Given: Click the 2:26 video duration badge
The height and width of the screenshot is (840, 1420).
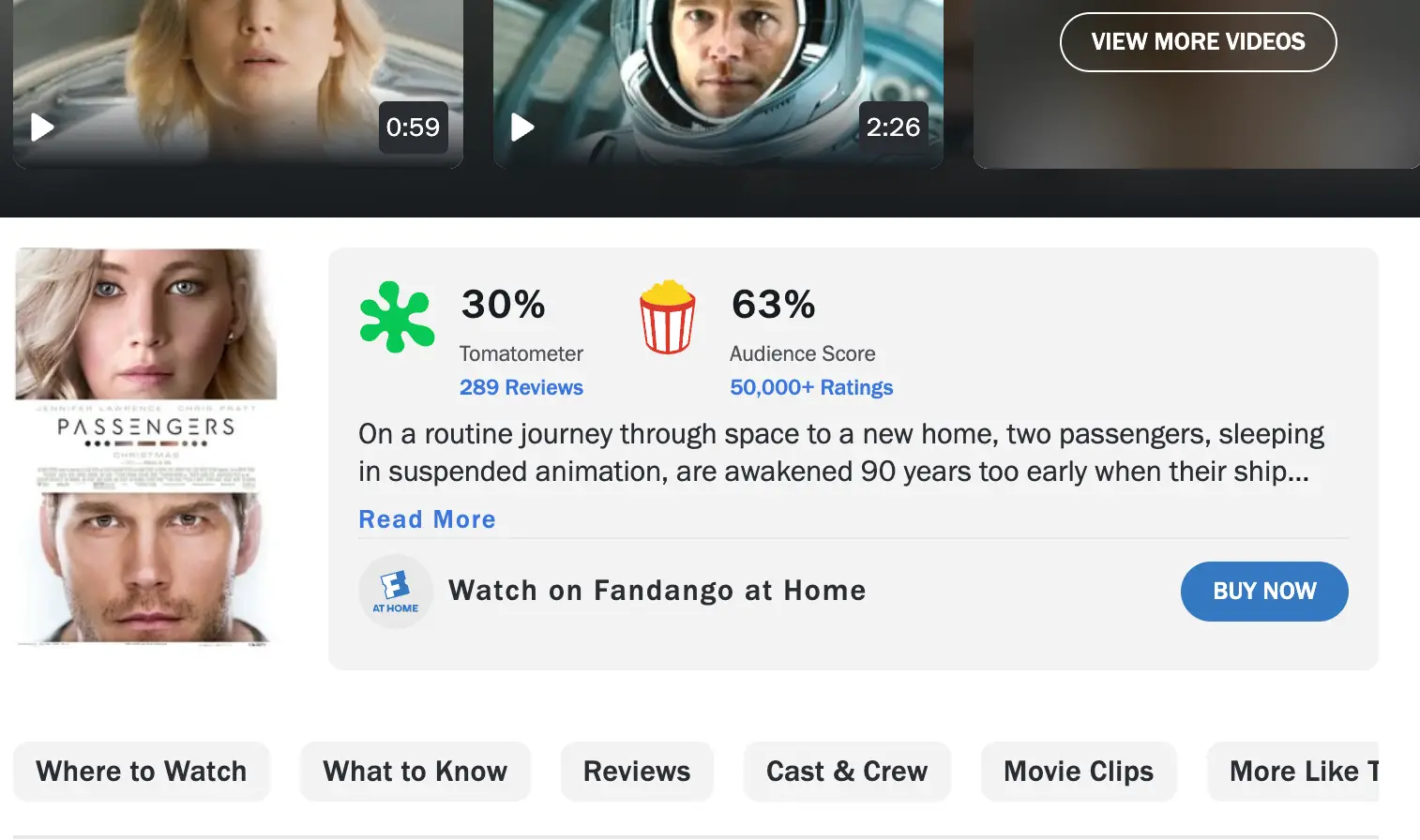Looking at the screenshot, I should [x=894, y=127].
